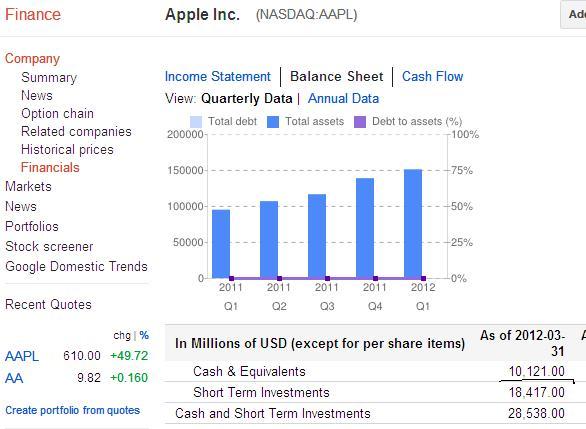This screenshot has width=586, height=429.
Task: Switch view to Annual Data
Action: (x=343, y=99)
